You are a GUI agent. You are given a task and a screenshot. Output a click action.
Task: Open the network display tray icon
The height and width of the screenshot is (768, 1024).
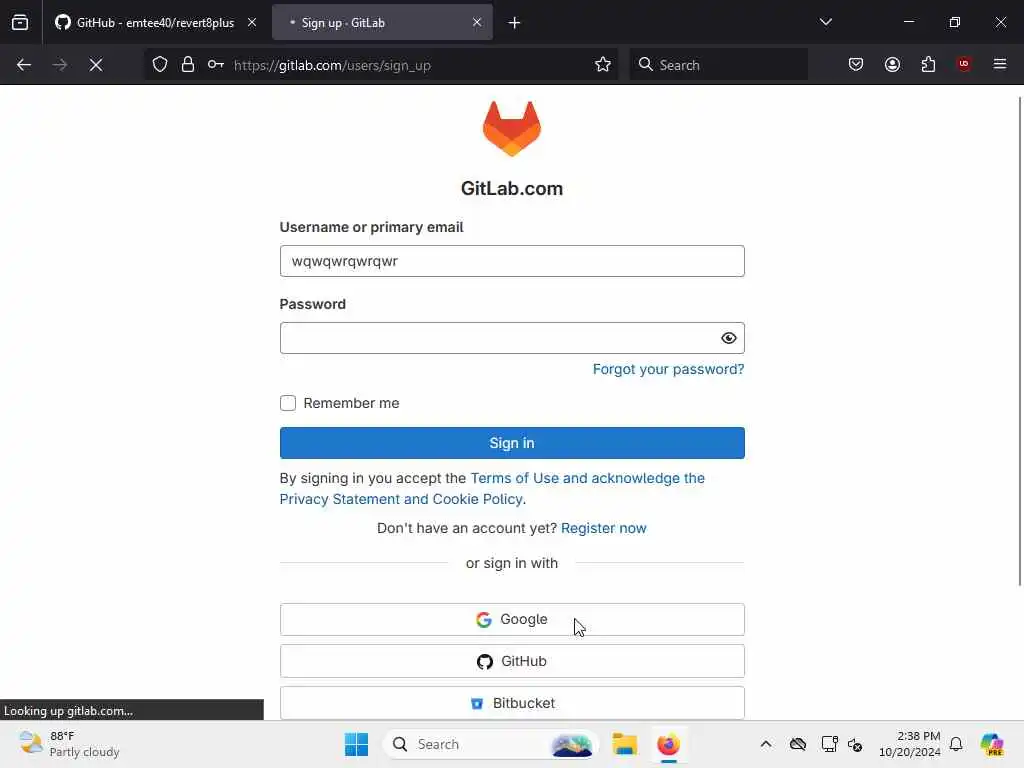tap(829, 744)
